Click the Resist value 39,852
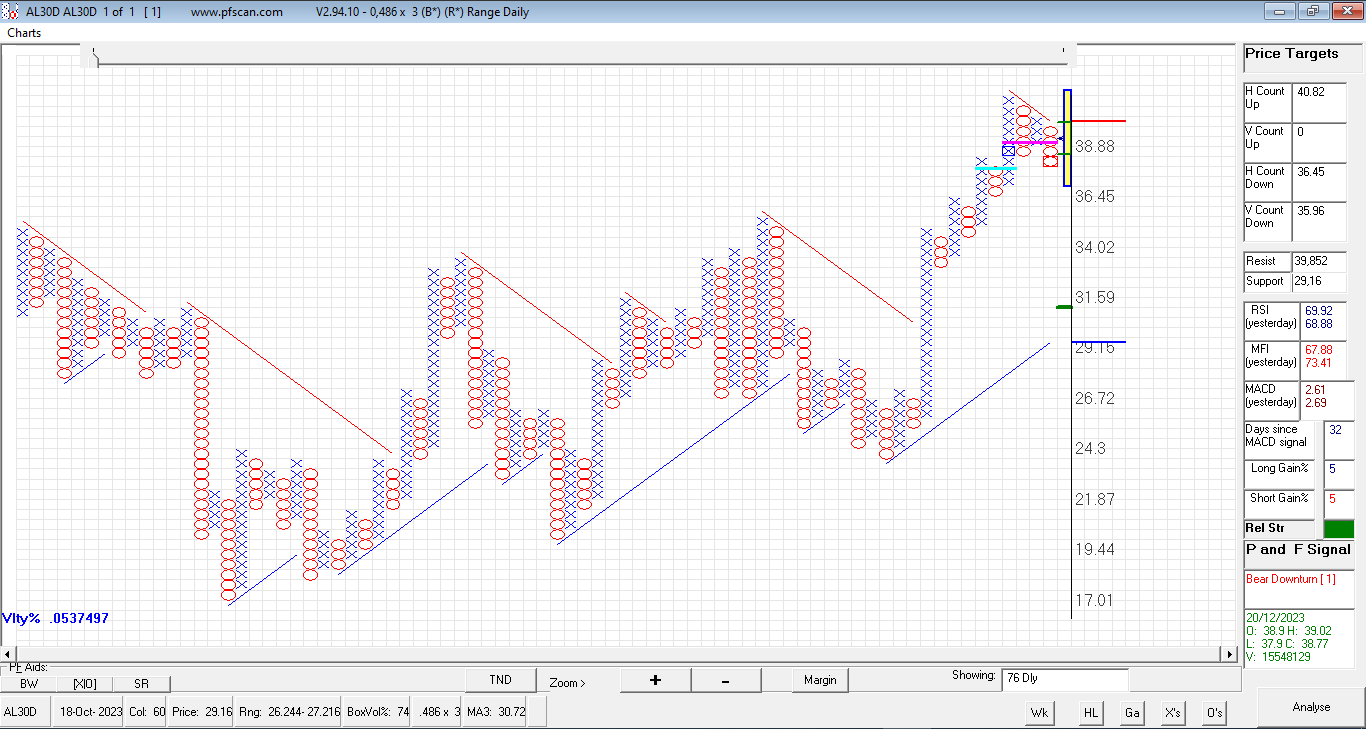The image size is (1366, 729). coord(1319,261)
